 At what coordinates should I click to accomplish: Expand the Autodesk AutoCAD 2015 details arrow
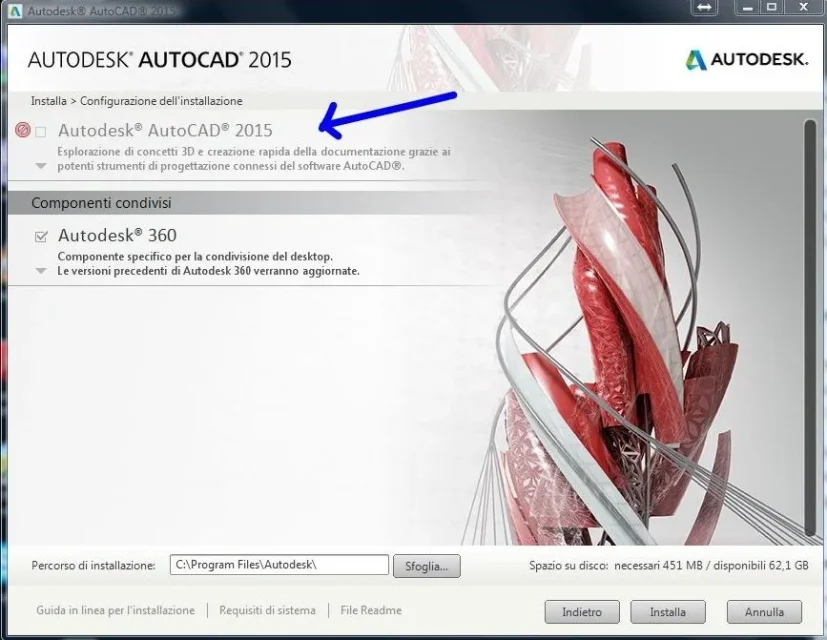point(41,166)
